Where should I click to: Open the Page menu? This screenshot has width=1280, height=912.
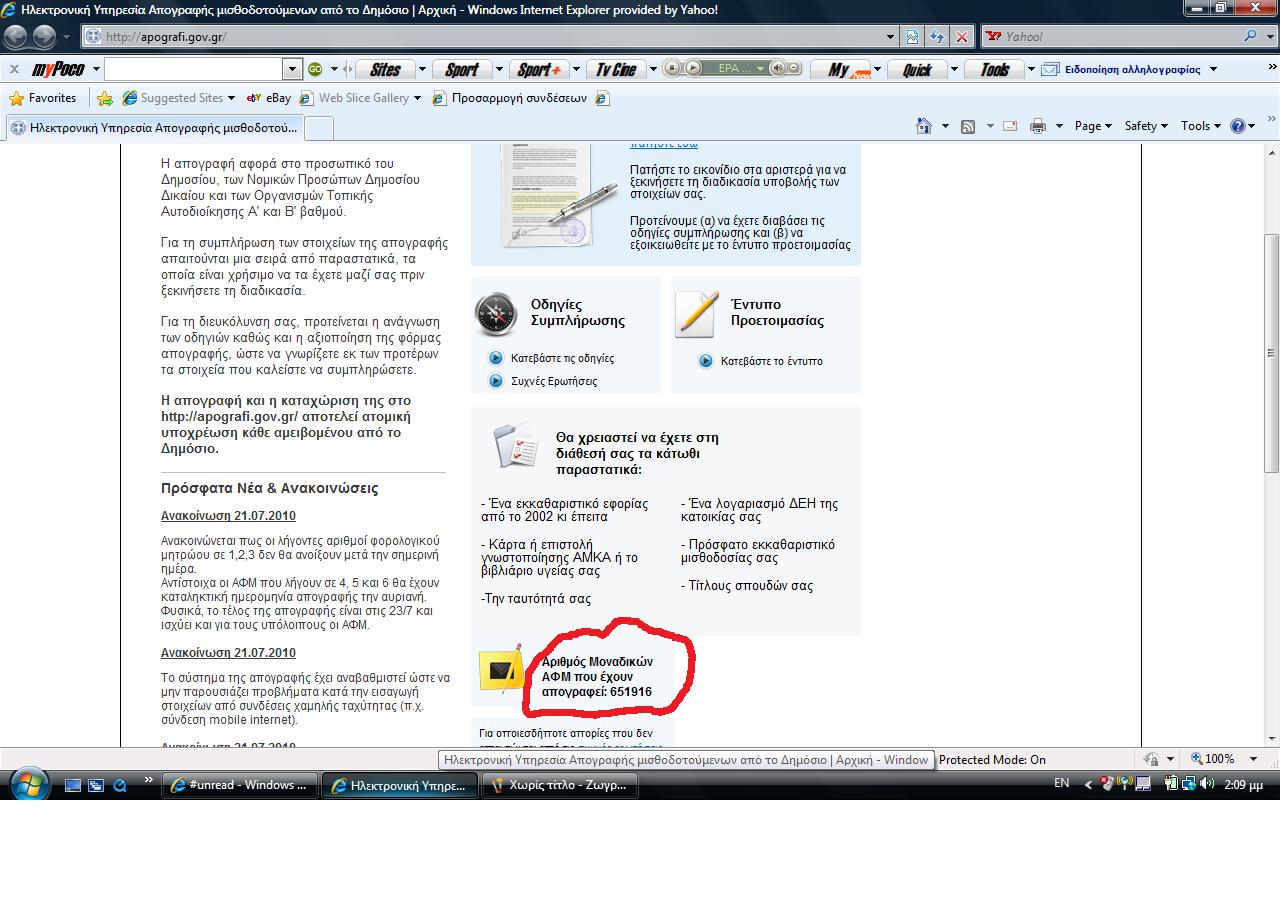coord(1093,126)
